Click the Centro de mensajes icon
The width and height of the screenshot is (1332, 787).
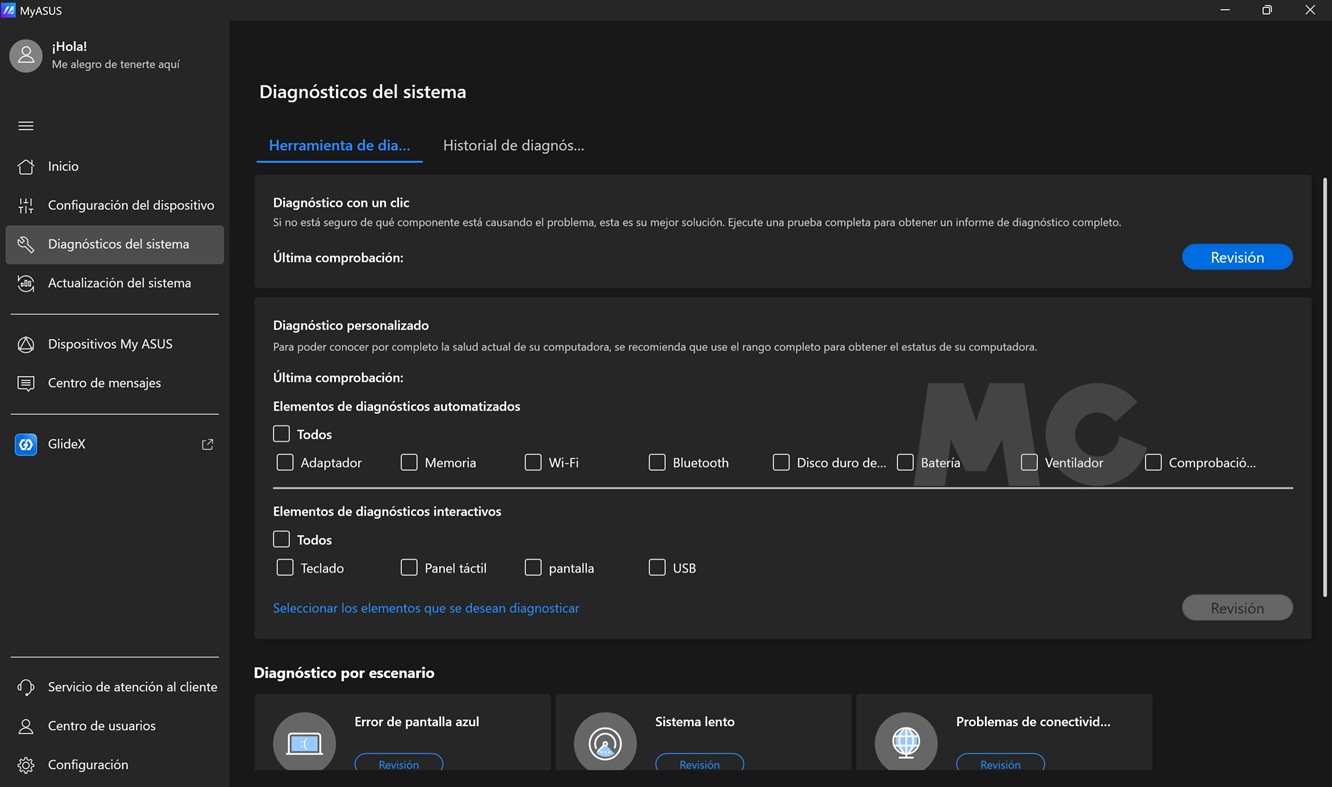[26, 383]
